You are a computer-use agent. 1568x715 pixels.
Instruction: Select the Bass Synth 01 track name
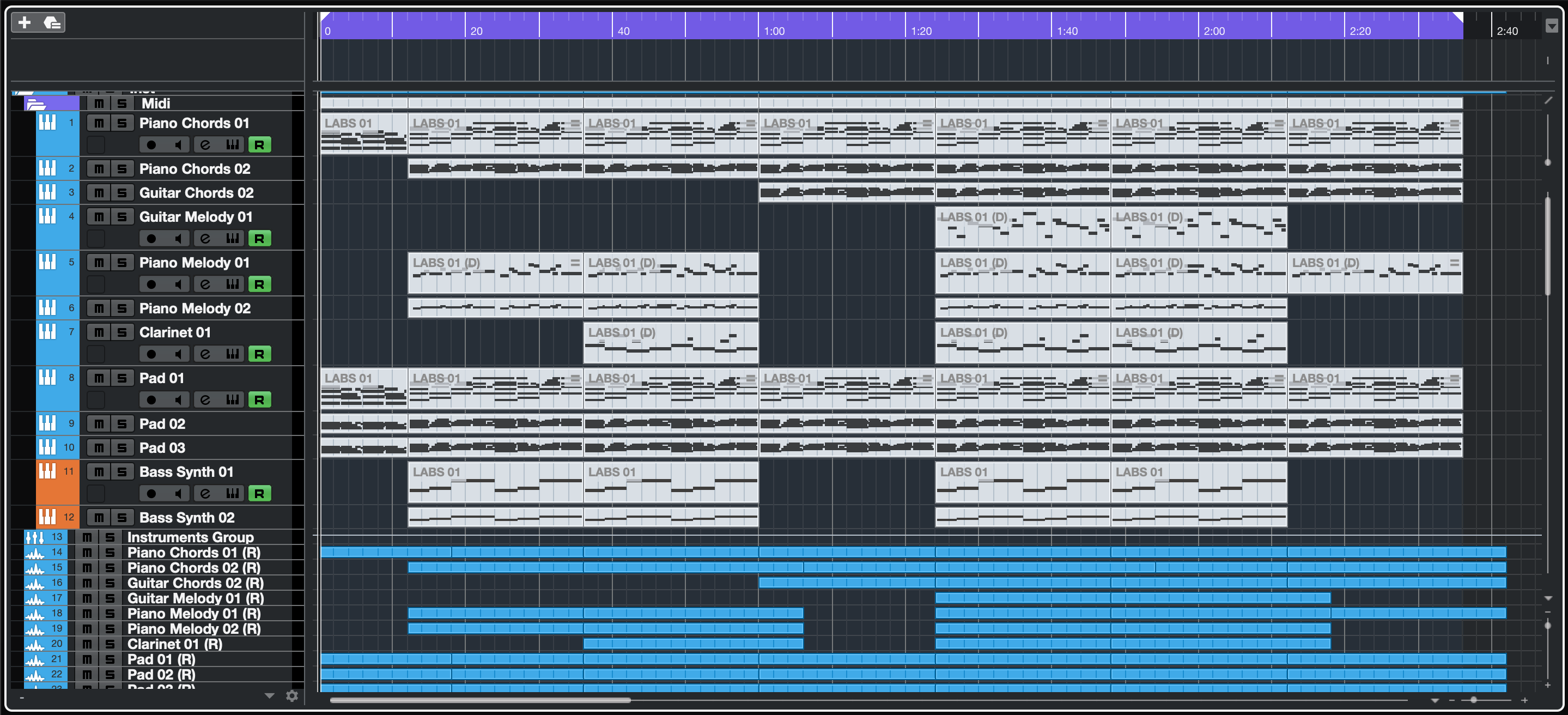(x=186, y=472)
